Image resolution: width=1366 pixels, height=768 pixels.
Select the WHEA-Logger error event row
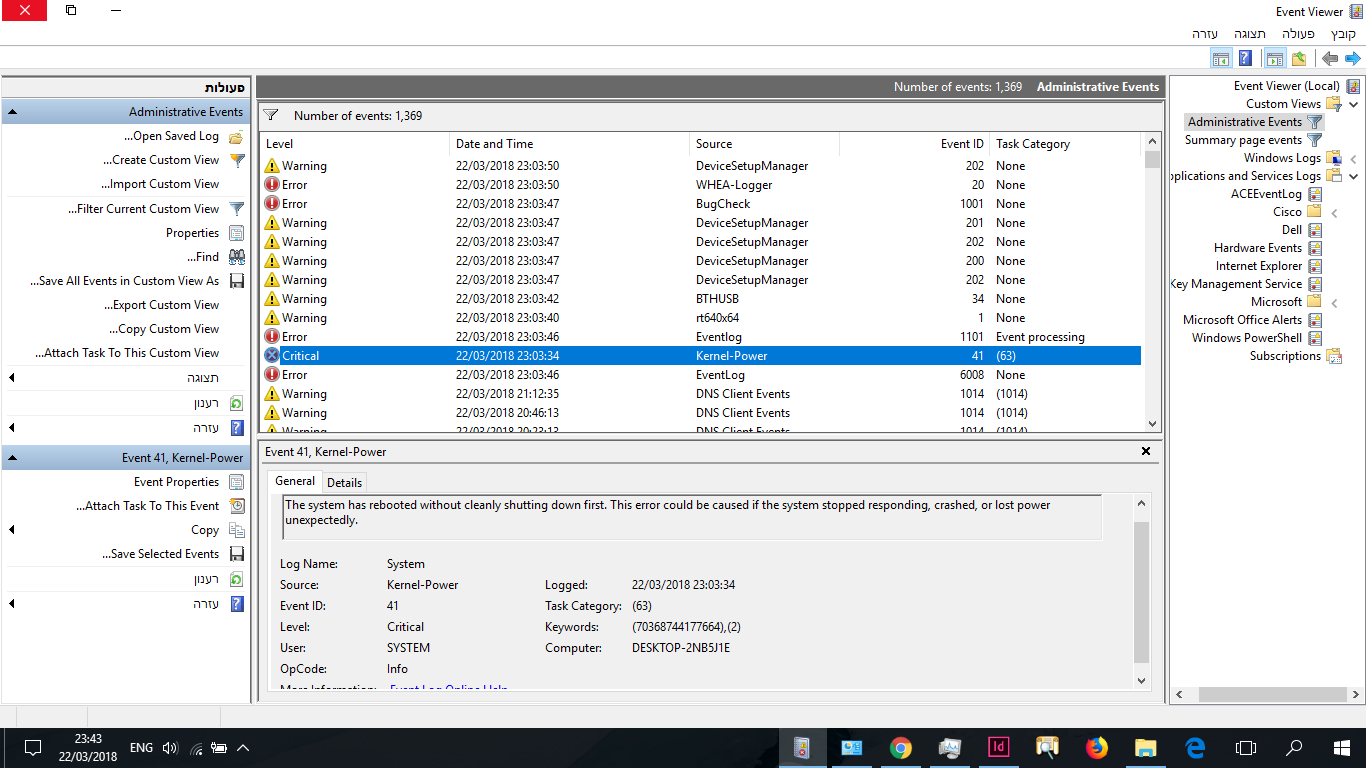tap(700, 185)
